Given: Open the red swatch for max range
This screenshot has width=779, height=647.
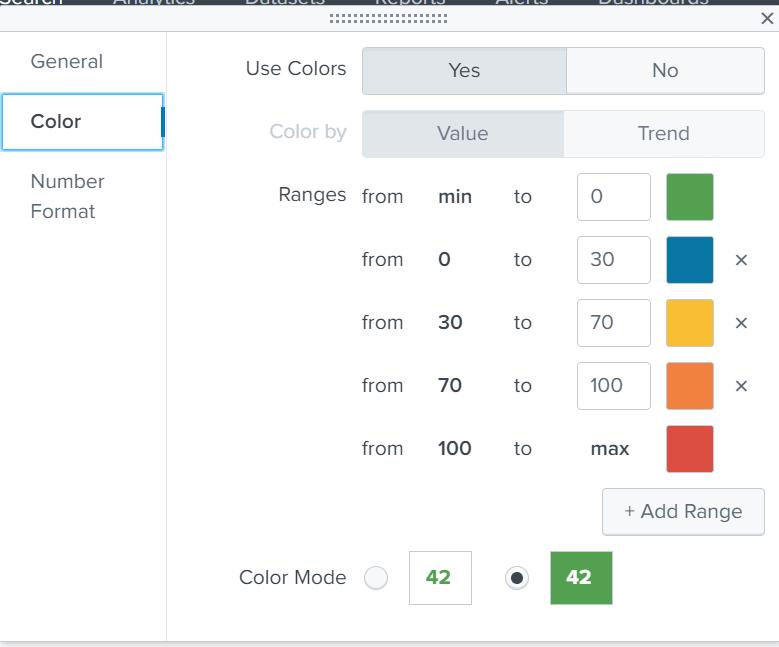Looking at the screenshot, I should pos(690,449).
